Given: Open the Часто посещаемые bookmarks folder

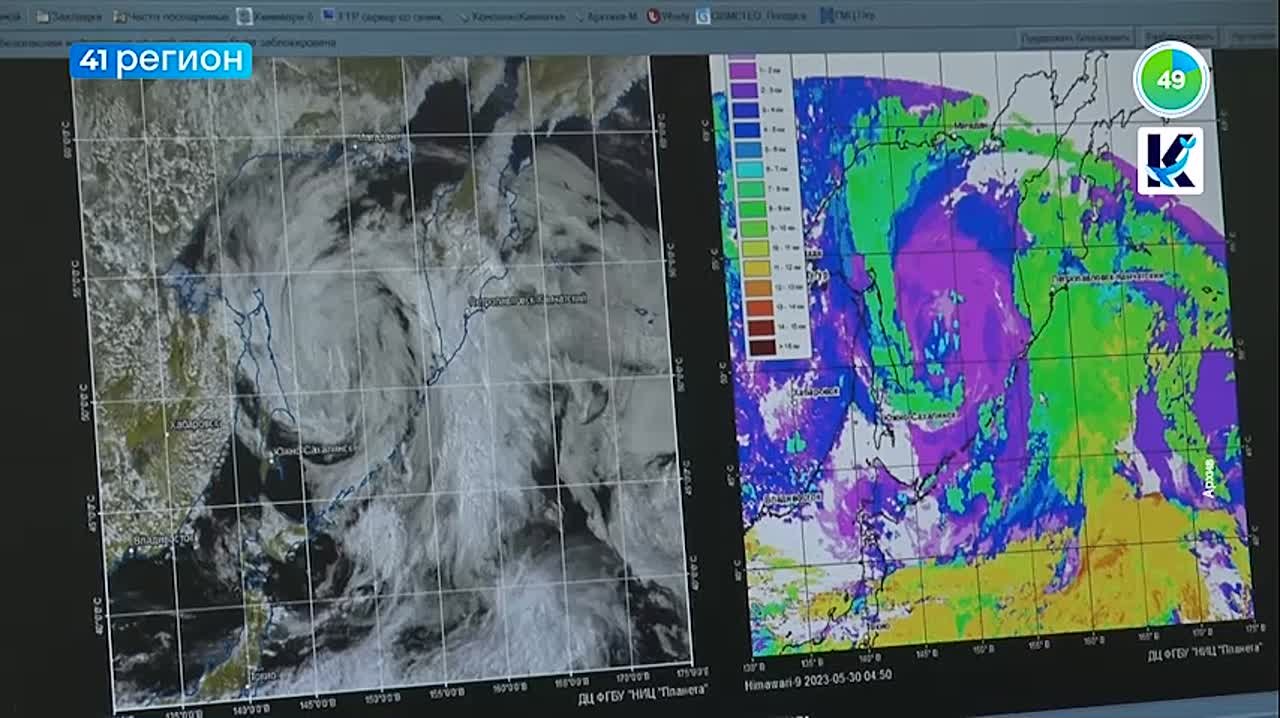Looking at the screenshot, I should 171,16.
